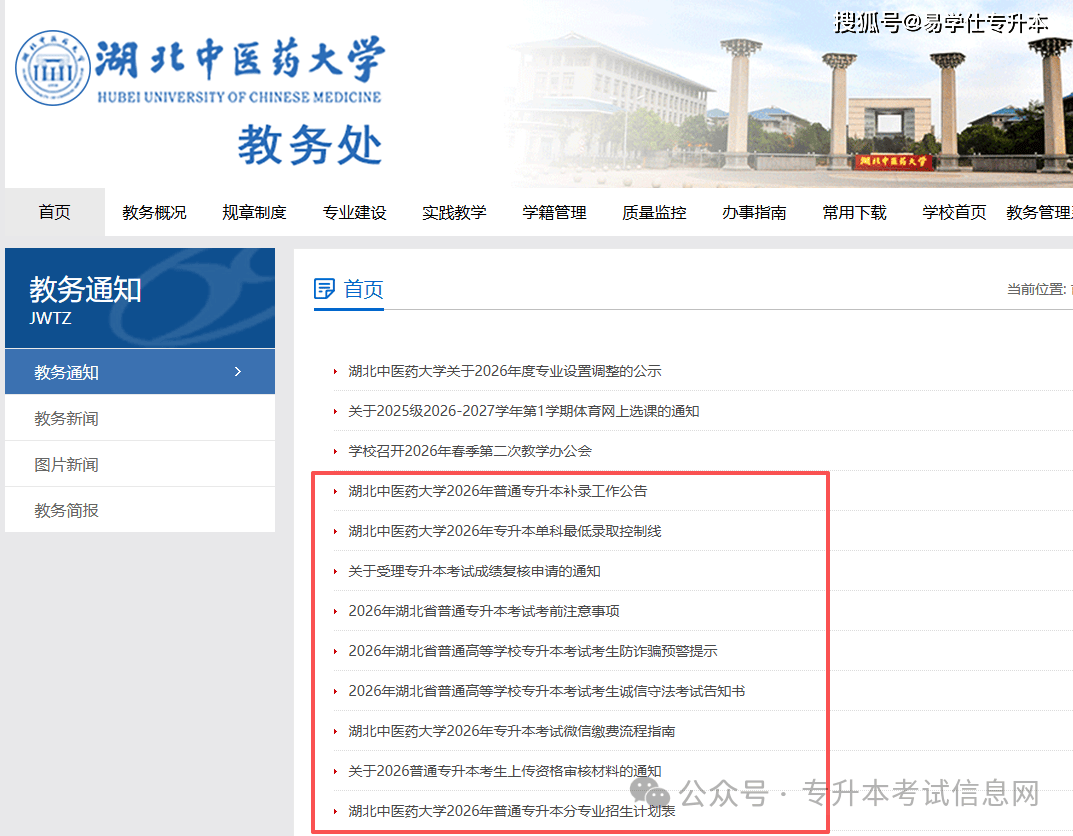Open 教务简报 in the sidebar
The height and width of the screenshot is (836, 1073).
pos(140,510)
